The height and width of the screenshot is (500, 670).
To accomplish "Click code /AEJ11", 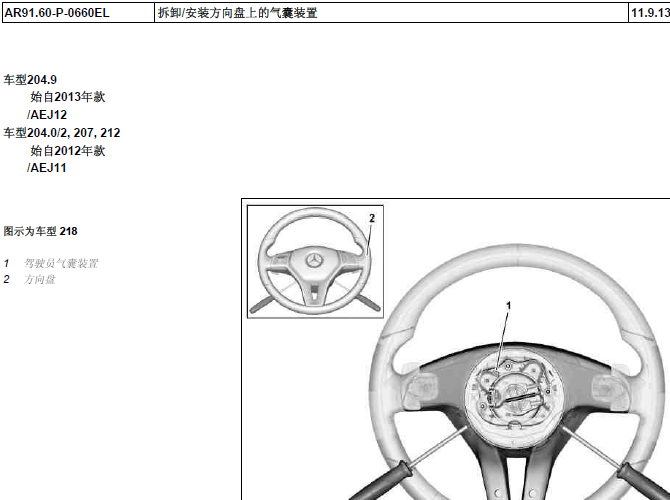I will [47, 168].
